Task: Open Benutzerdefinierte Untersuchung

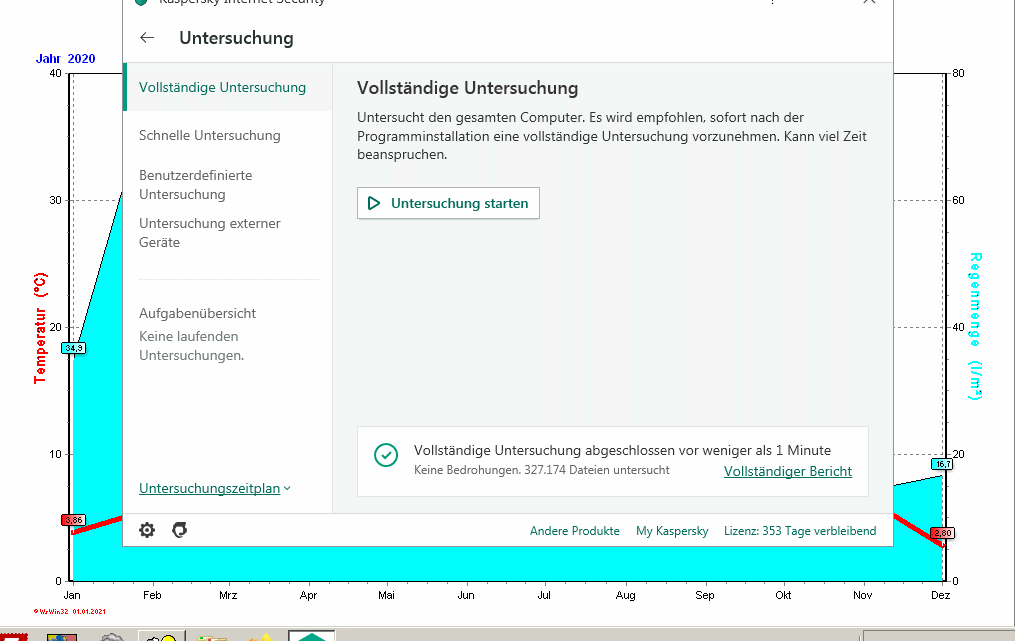Action: 195,185
